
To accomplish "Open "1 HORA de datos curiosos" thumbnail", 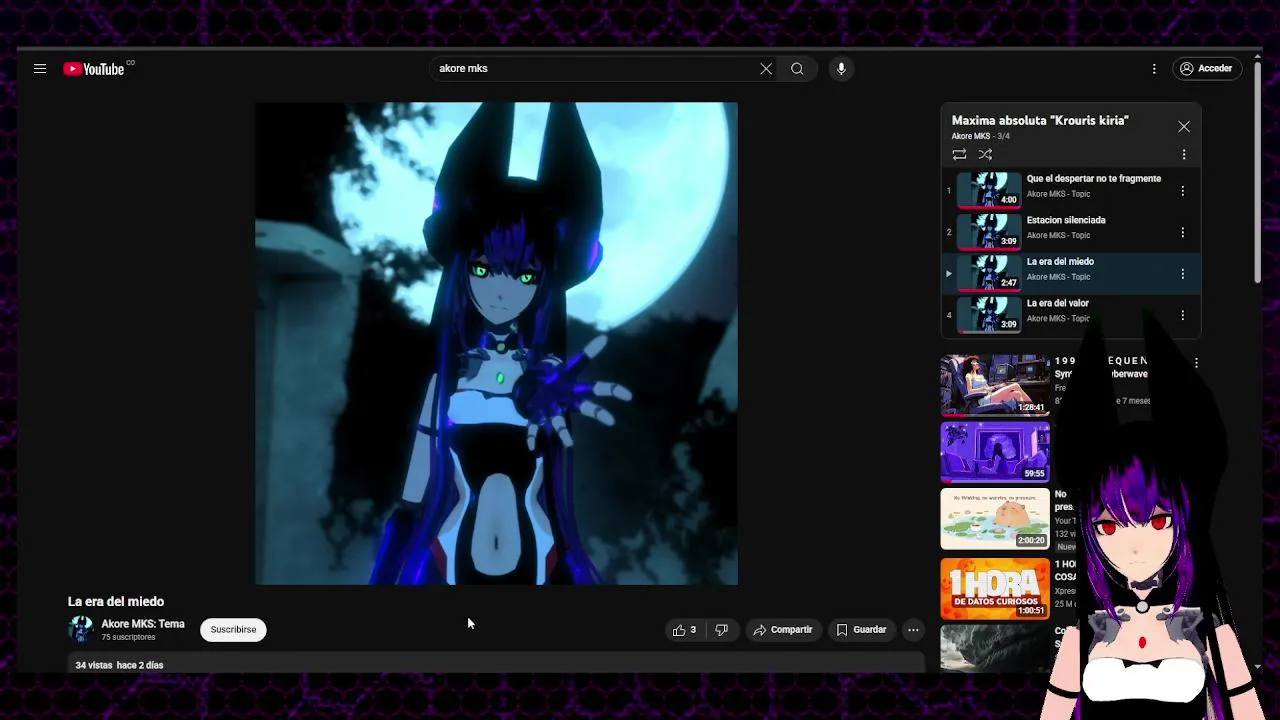I will (x=994, y=588).
